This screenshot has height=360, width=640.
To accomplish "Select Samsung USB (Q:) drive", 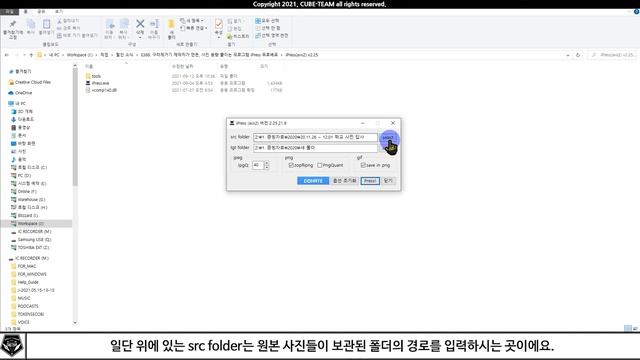I will [x=31, y=240].
